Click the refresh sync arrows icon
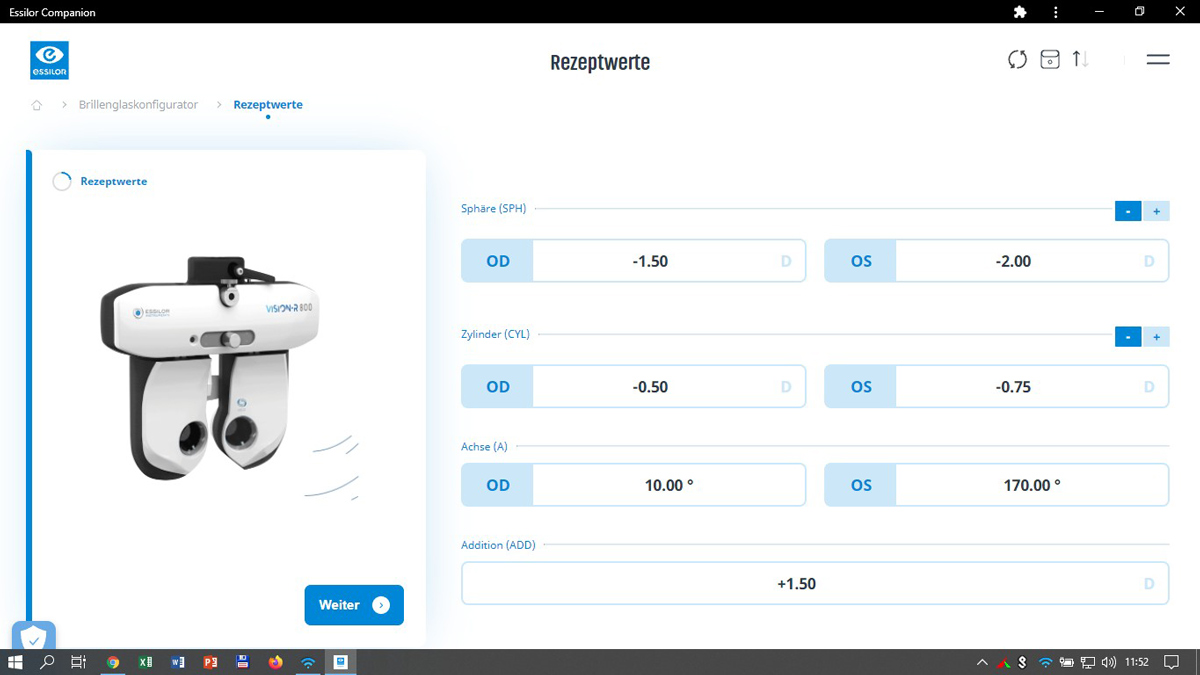This screenshot has height=675, width=1200. 1017,60
